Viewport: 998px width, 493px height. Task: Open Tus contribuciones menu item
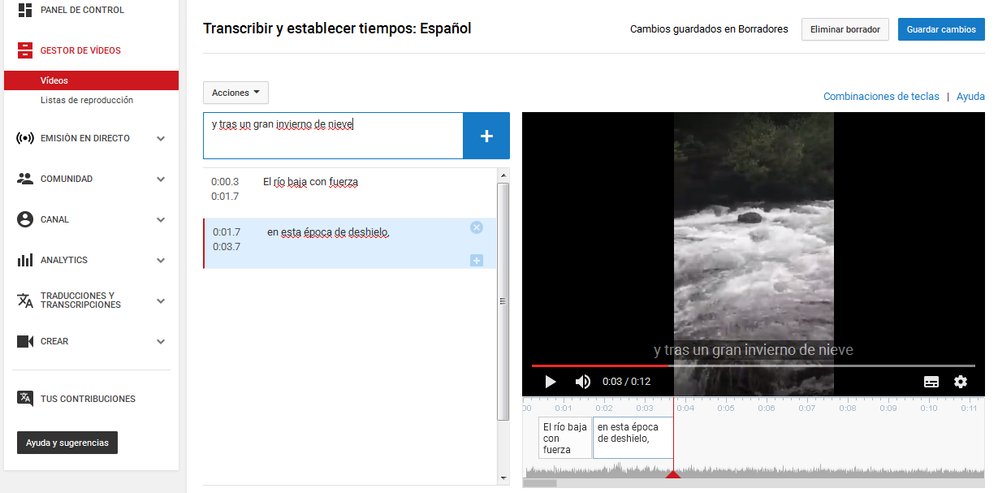pos(88,399)
